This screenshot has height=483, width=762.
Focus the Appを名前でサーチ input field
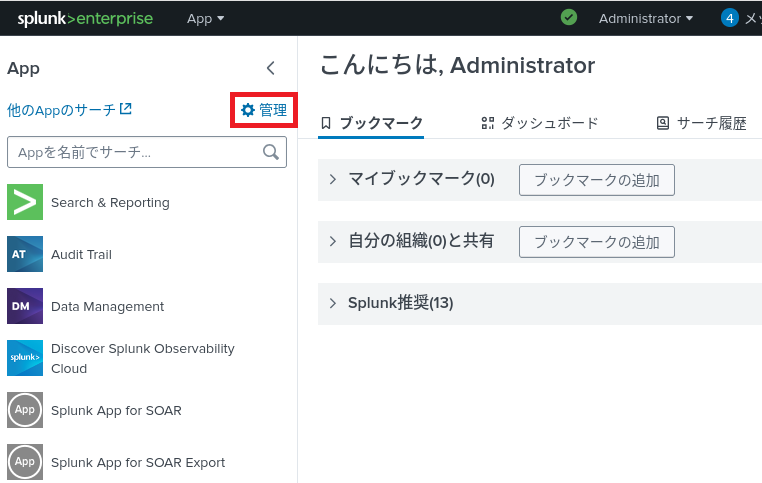pos(135,152)
